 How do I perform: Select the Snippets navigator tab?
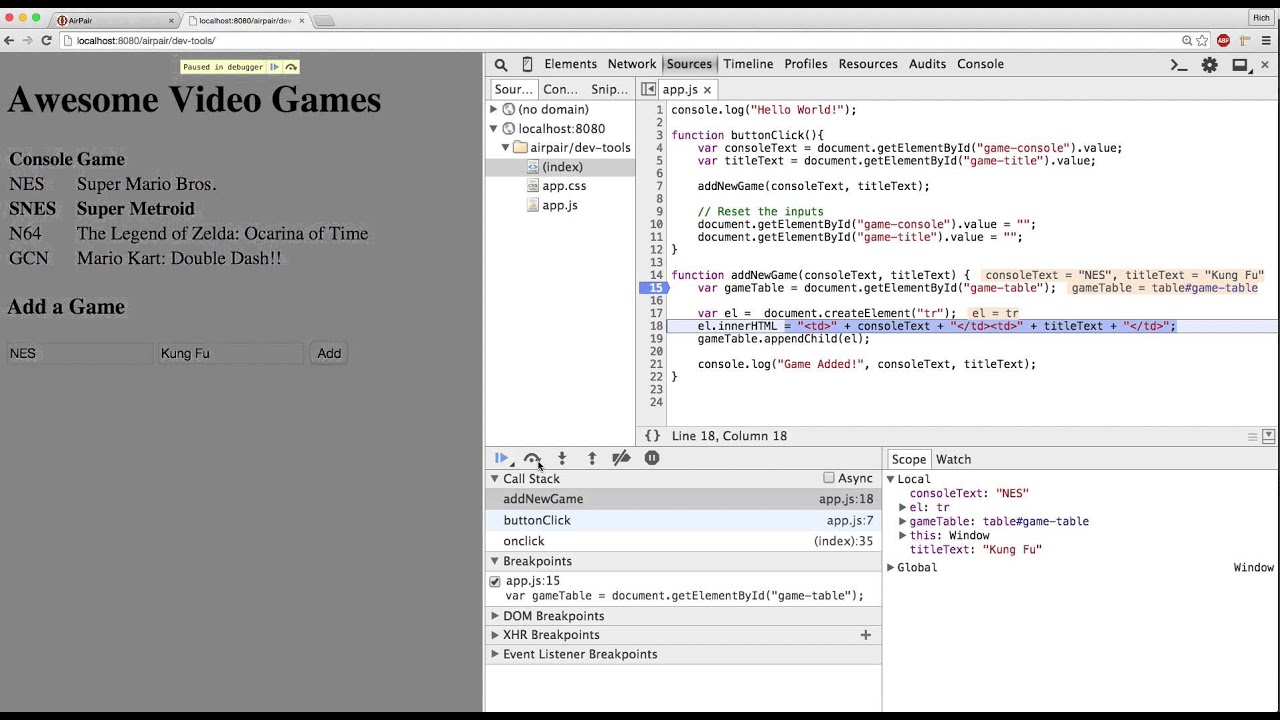609,89
